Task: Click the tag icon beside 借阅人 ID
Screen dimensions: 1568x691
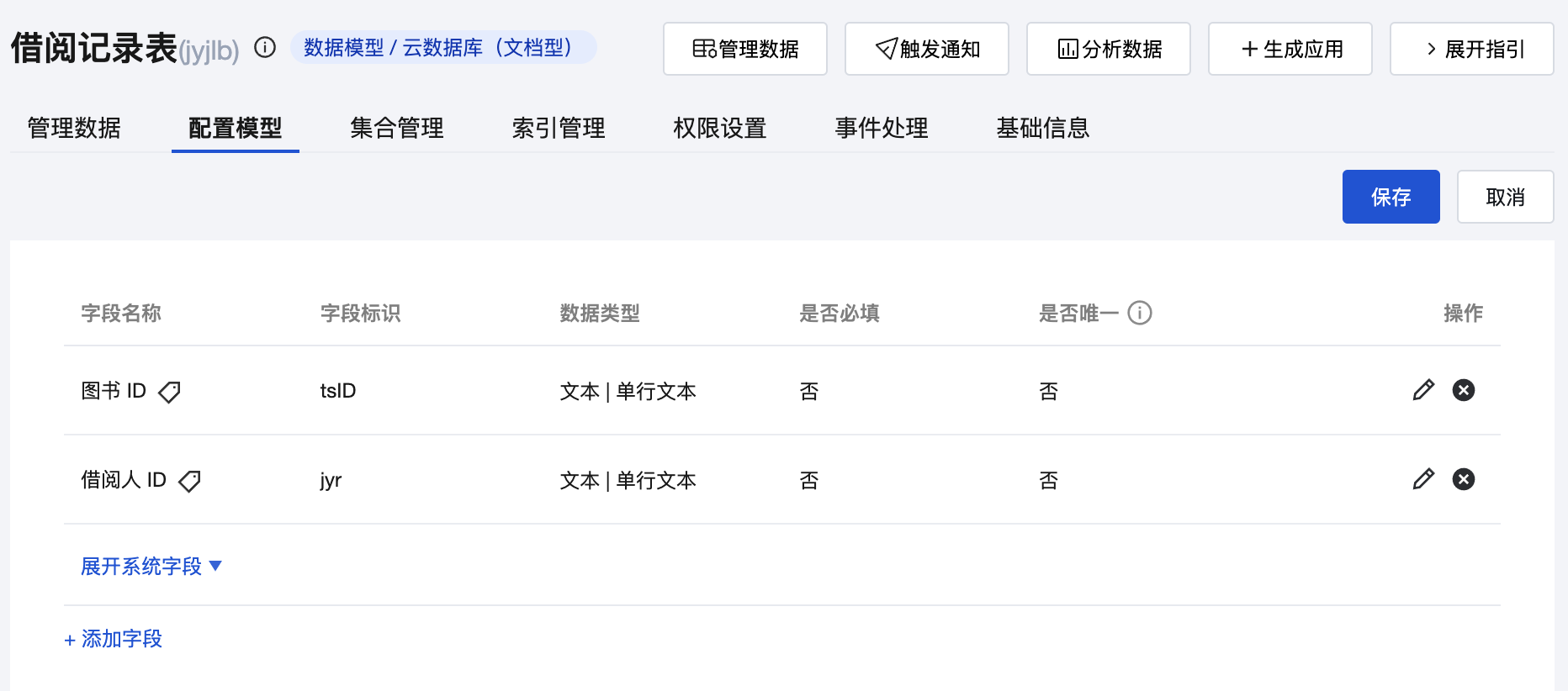Action: pyautogui.click(x=190, y=481)
